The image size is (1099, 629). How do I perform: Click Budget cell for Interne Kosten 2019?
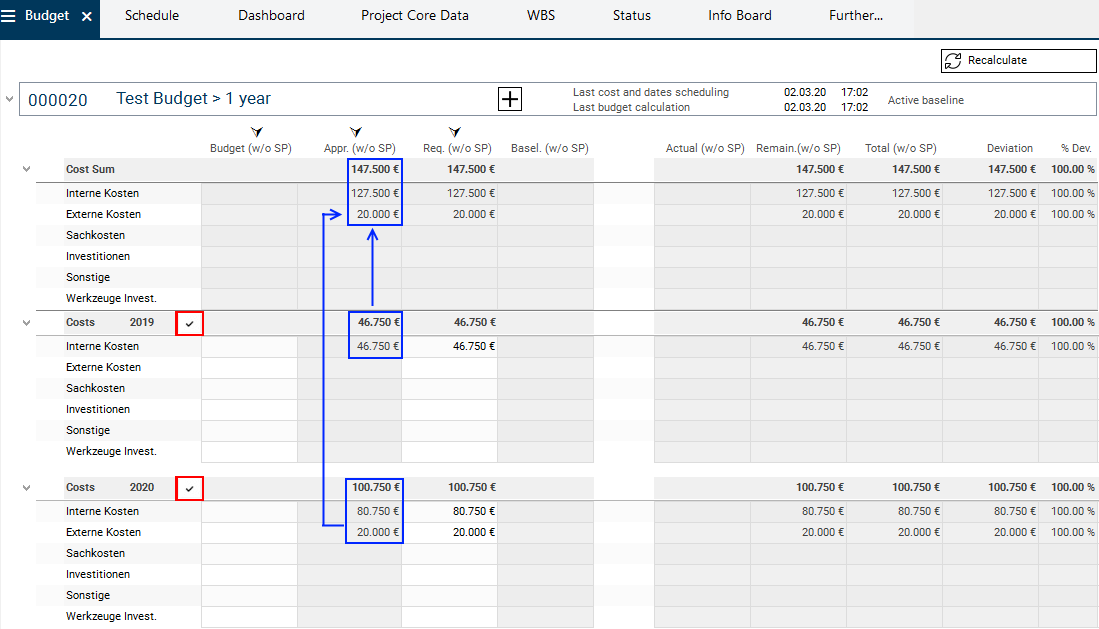[249, 346]
